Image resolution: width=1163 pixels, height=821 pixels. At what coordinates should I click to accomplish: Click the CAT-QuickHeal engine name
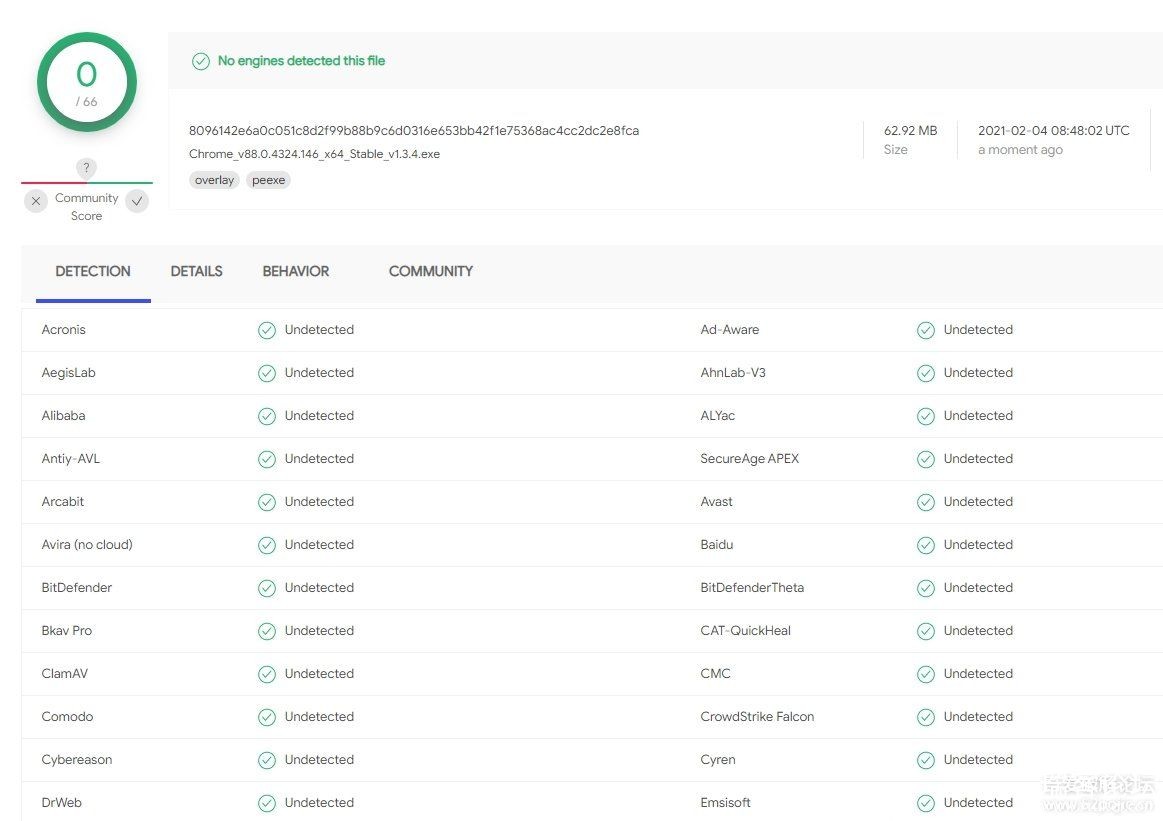tap(745, 631)
